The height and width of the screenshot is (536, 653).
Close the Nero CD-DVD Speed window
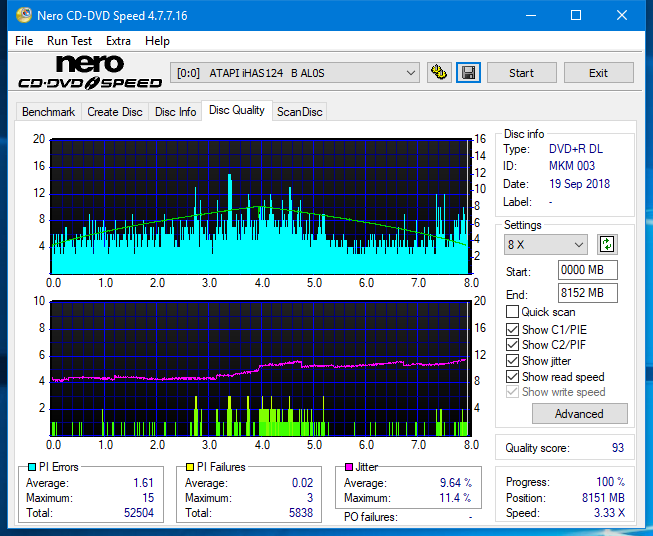click(x=622, y=15)
